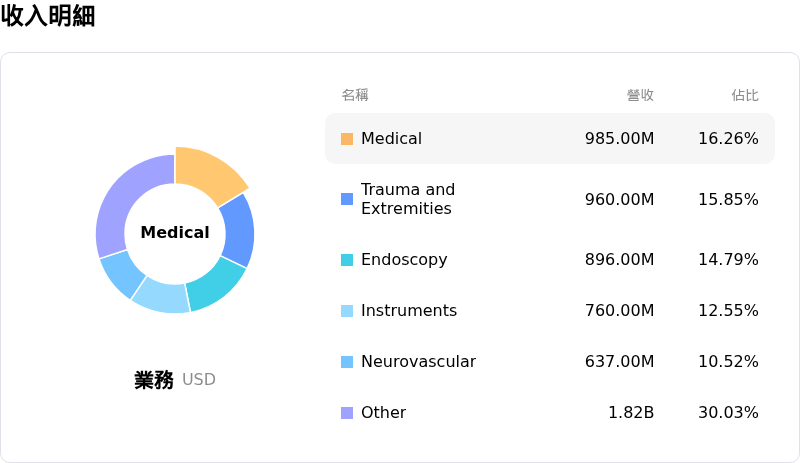Click the orange Medical legend swatch
800x463 pixels.
[x=347, y=139]
